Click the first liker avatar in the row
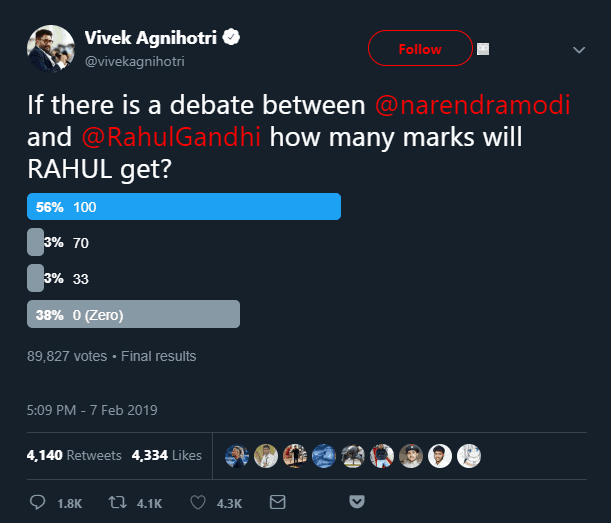Screen dimensions: 611x523 [238, 455]
